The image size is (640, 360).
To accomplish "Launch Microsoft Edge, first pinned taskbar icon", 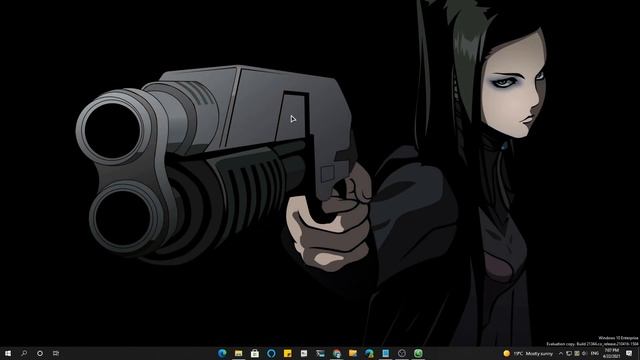I will (x=222, y=353).
